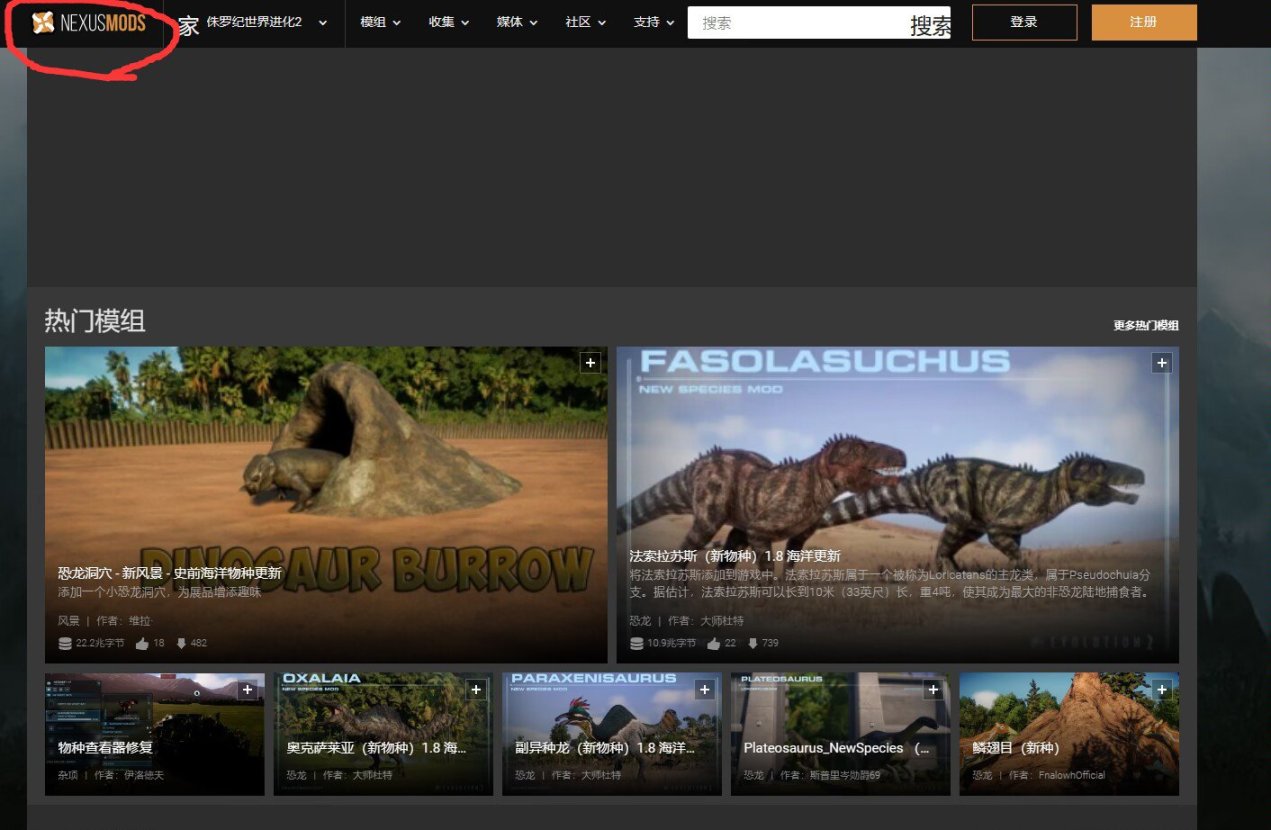This screenshot has height=830, width=1271.
Task: Click the 22.2兆字节 file size text
Action: (100, 643)
